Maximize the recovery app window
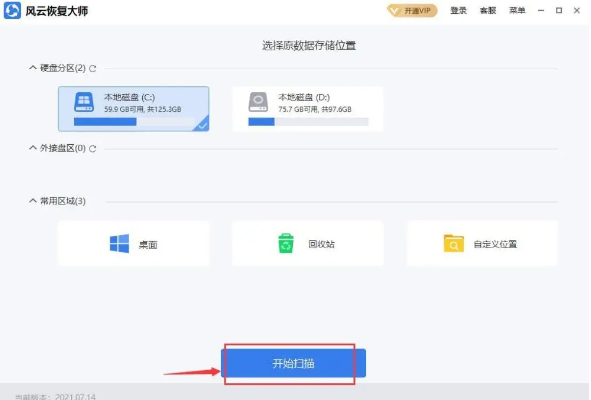The height and width of the screenshot is (400, 591). click(559, 11)
